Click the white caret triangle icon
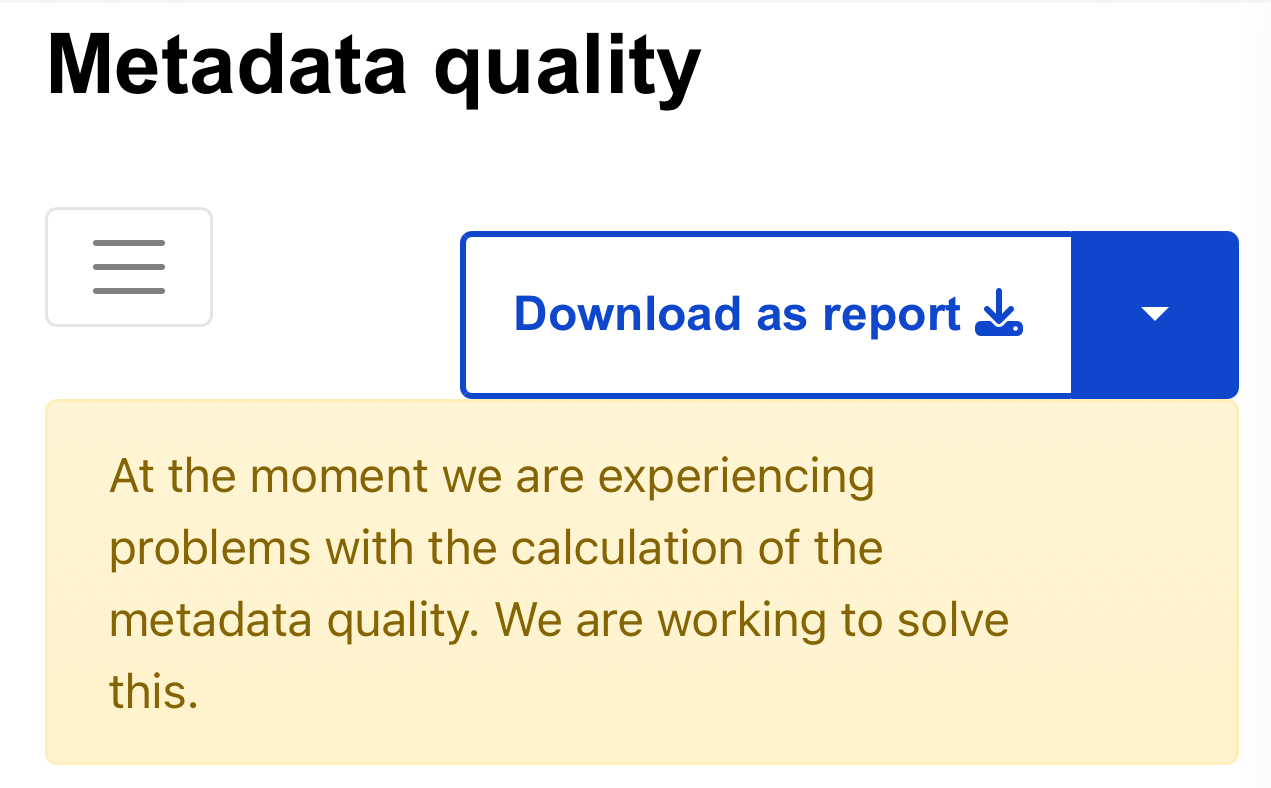 (x=1155, y=314)
